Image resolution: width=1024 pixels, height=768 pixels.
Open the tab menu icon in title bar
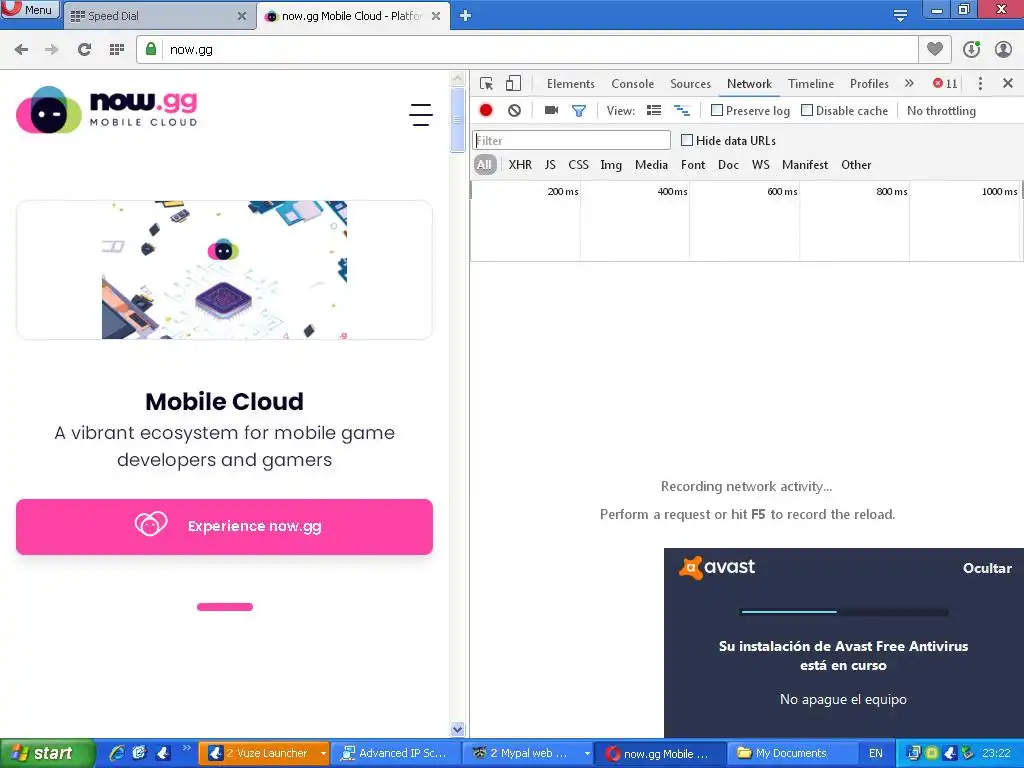point(900,16)
